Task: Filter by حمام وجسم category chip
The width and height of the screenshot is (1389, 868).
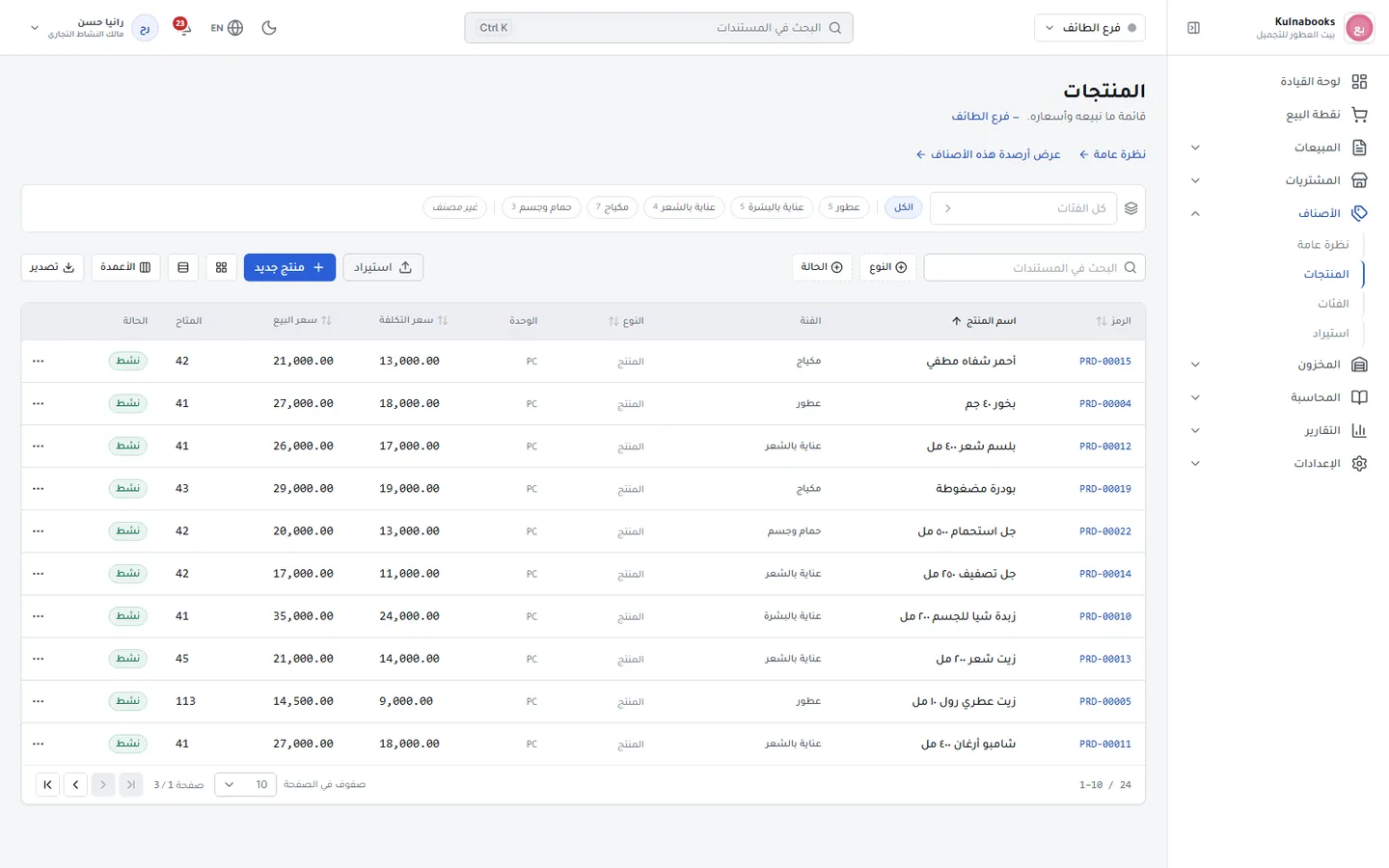Action: coord(541,207)
